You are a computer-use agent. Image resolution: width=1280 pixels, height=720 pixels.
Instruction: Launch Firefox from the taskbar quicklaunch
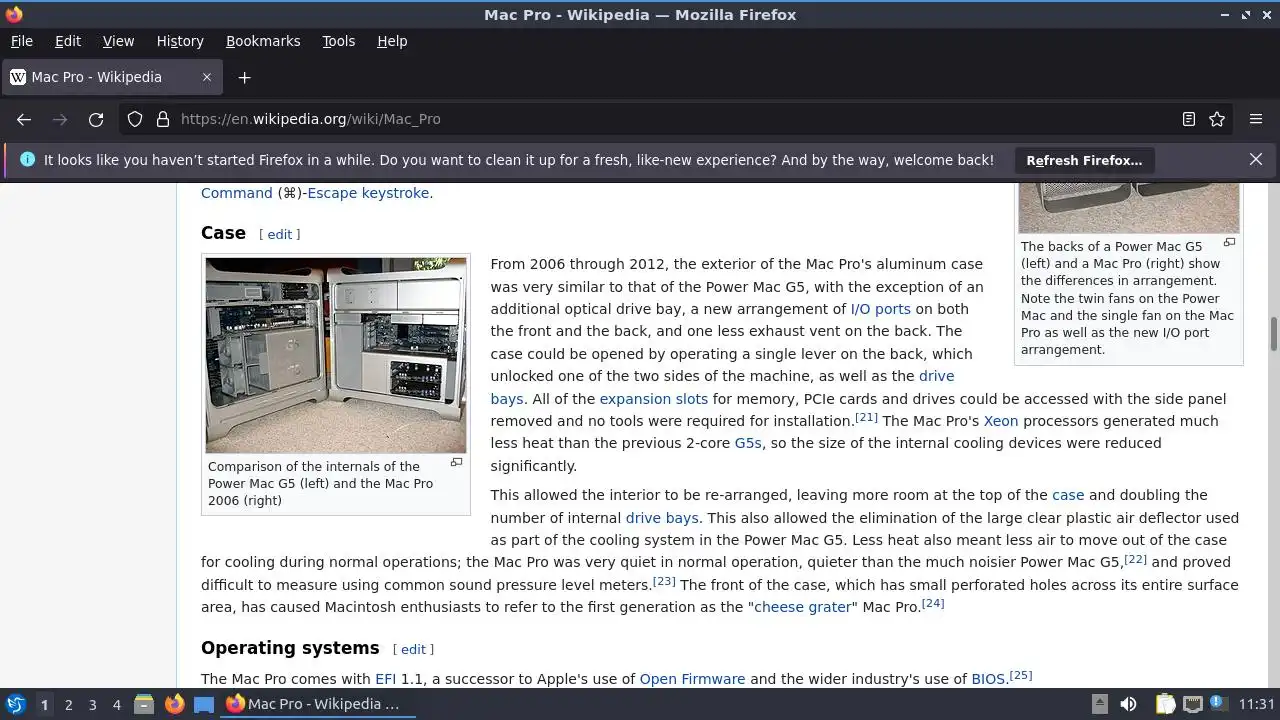[174, 704]
